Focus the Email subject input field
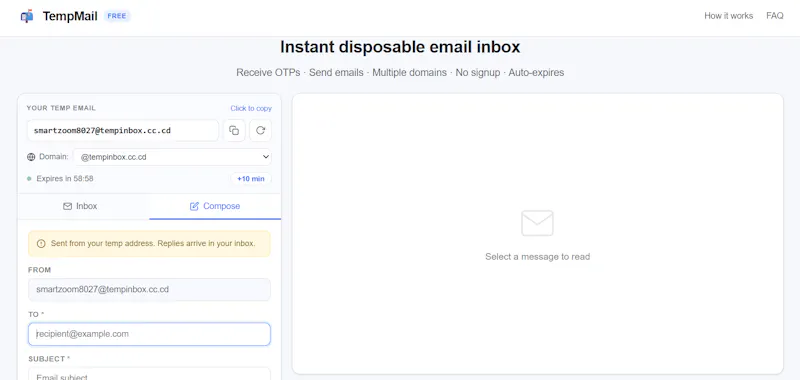Image resolution: width=800 pixels, height=380 pixels. coord(149,374)
